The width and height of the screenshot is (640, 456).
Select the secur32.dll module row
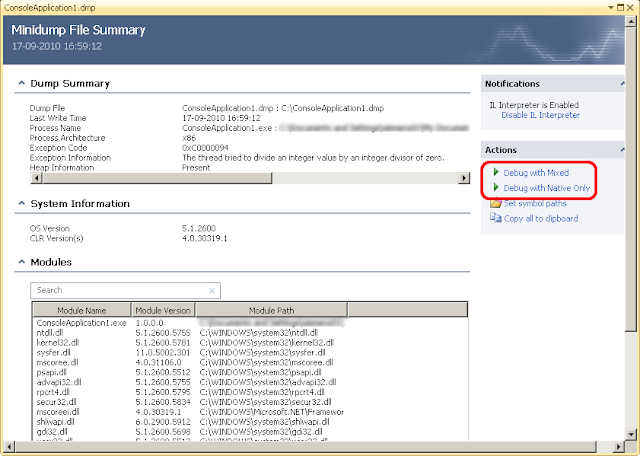click(250, 402)
